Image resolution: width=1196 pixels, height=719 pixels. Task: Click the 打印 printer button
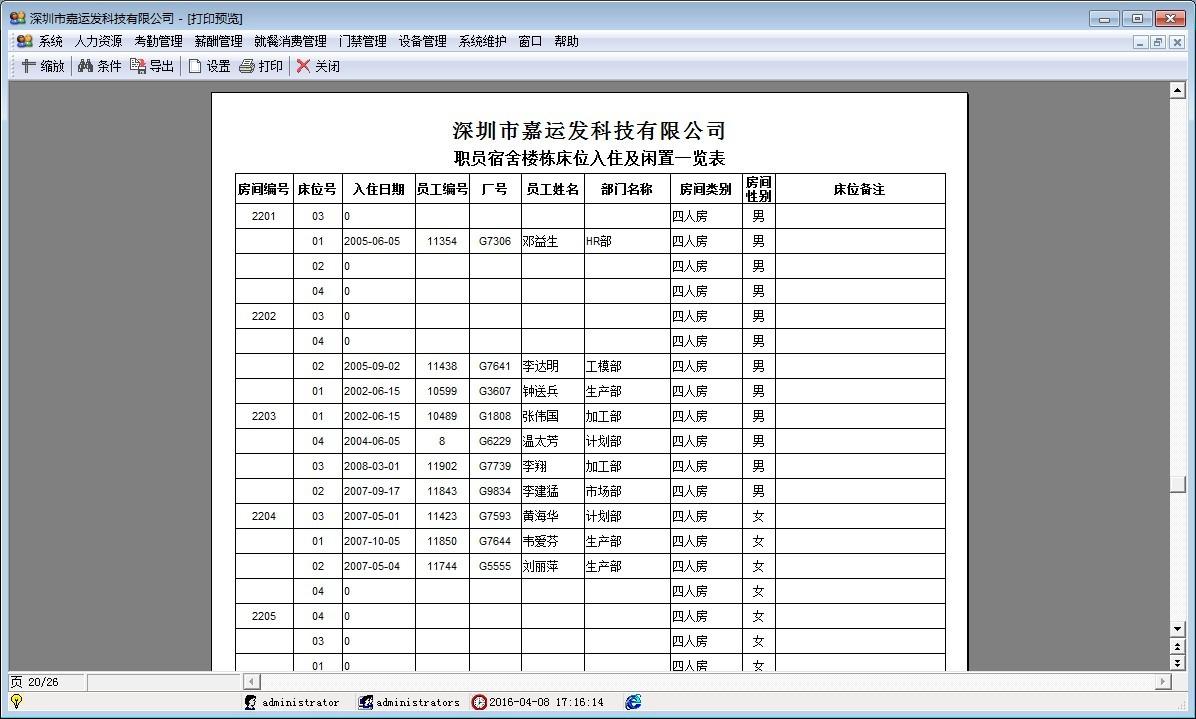coord(261,66)
